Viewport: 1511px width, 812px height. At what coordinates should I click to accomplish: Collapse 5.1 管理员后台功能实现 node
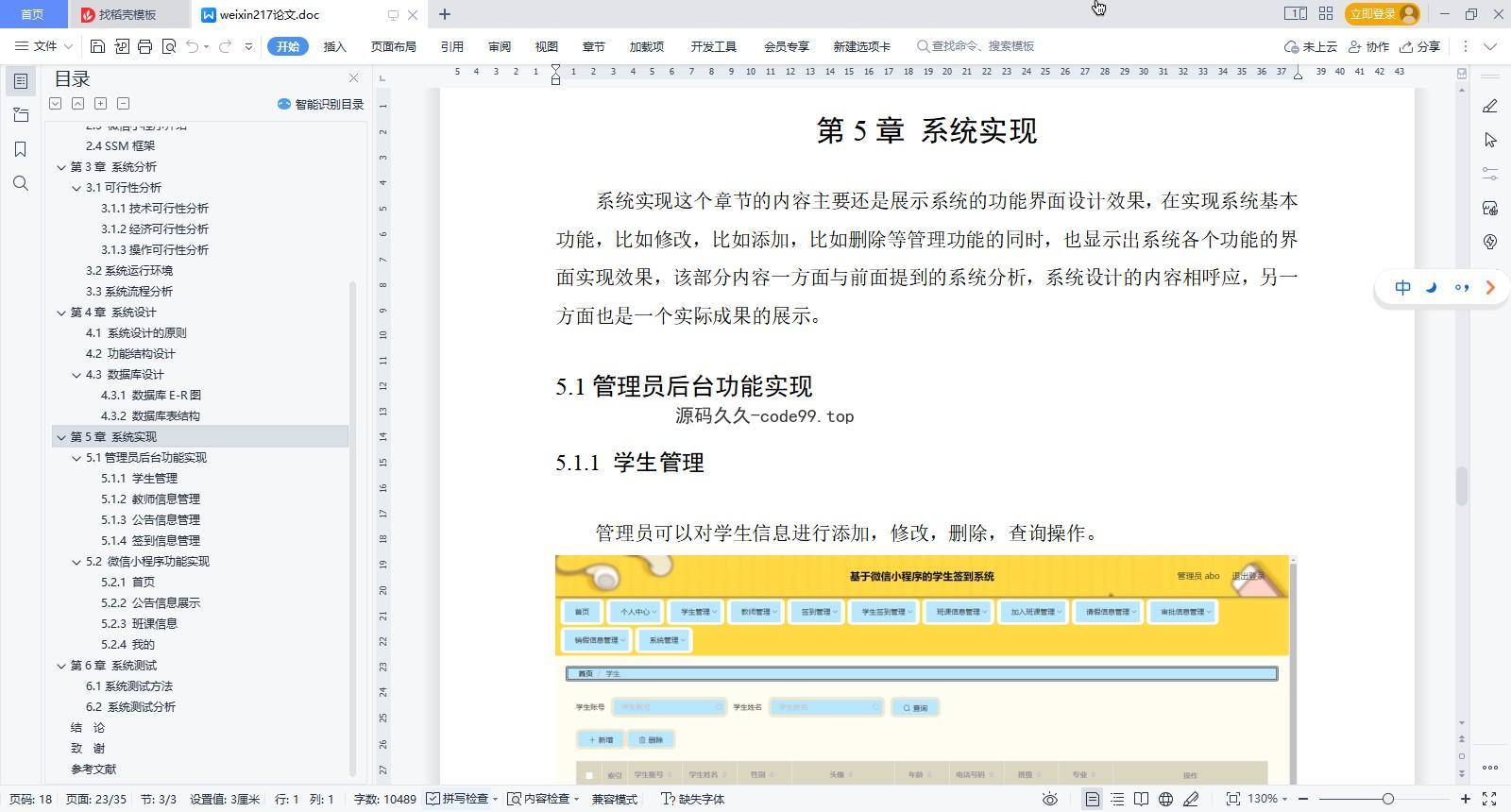click(x=76, y=458)
